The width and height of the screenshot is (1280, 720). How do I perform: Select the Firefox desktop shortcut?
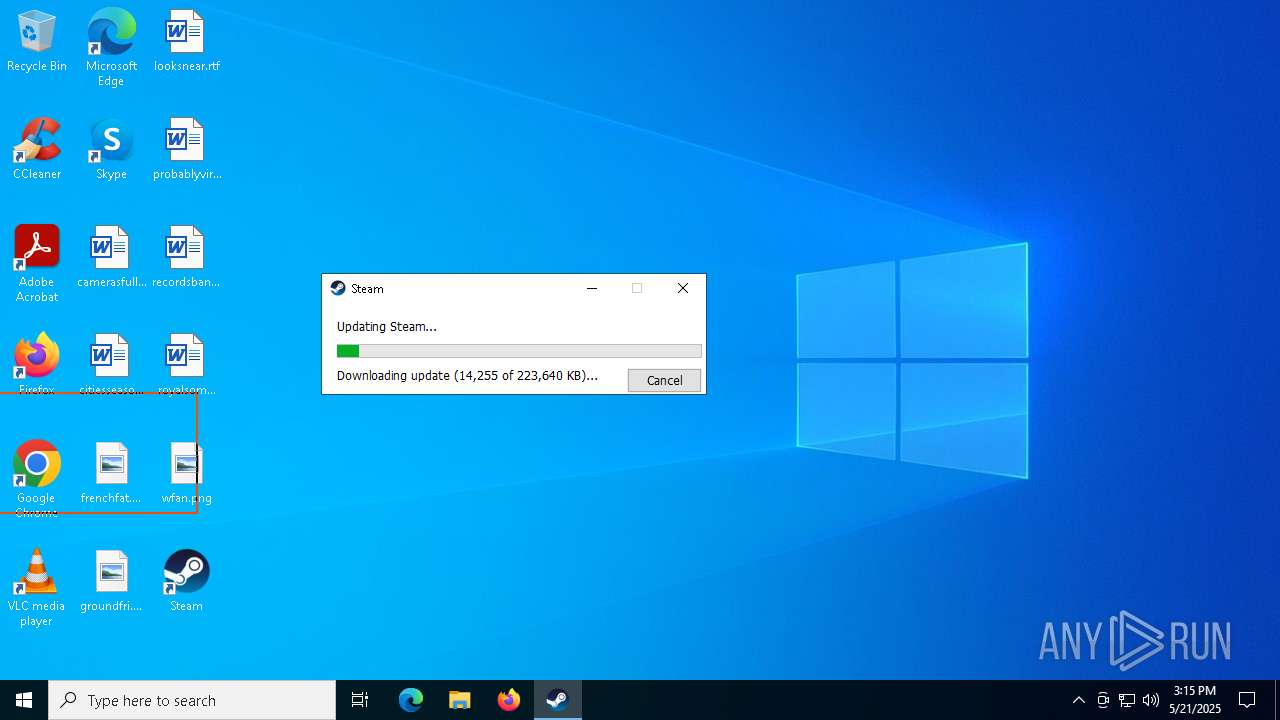pos(37,365)
